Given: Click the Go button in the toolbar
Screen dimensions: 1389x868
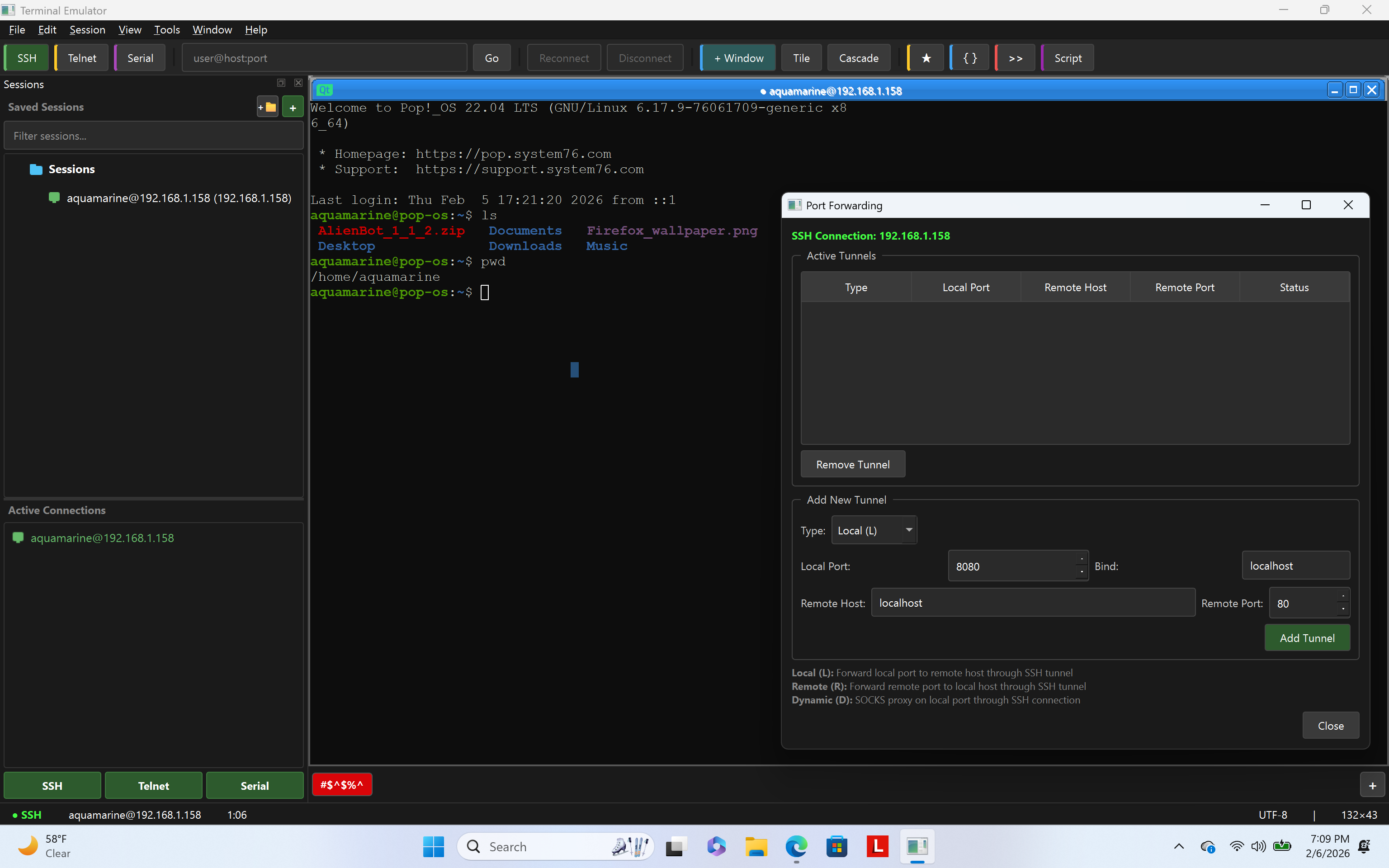Looking at the screenshot, I should 491,58.
